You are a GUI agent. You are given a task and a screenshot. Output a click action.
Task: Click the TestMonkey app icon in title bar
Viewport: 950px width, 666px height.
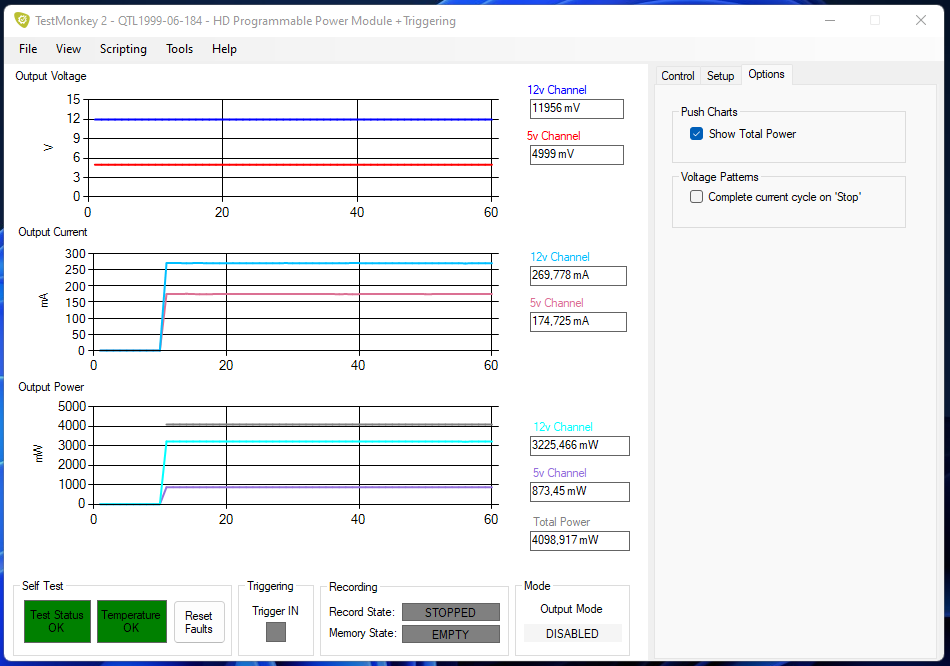click(21, 20)
